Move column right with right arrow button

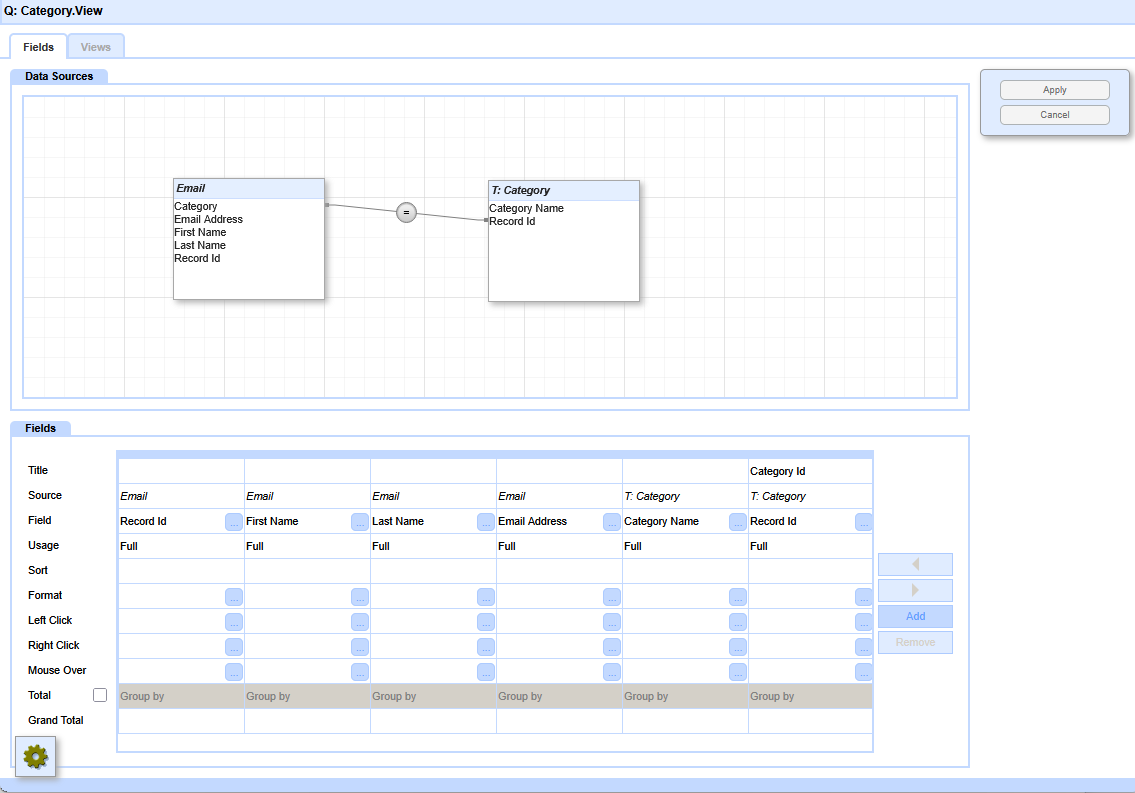(915, 590)
